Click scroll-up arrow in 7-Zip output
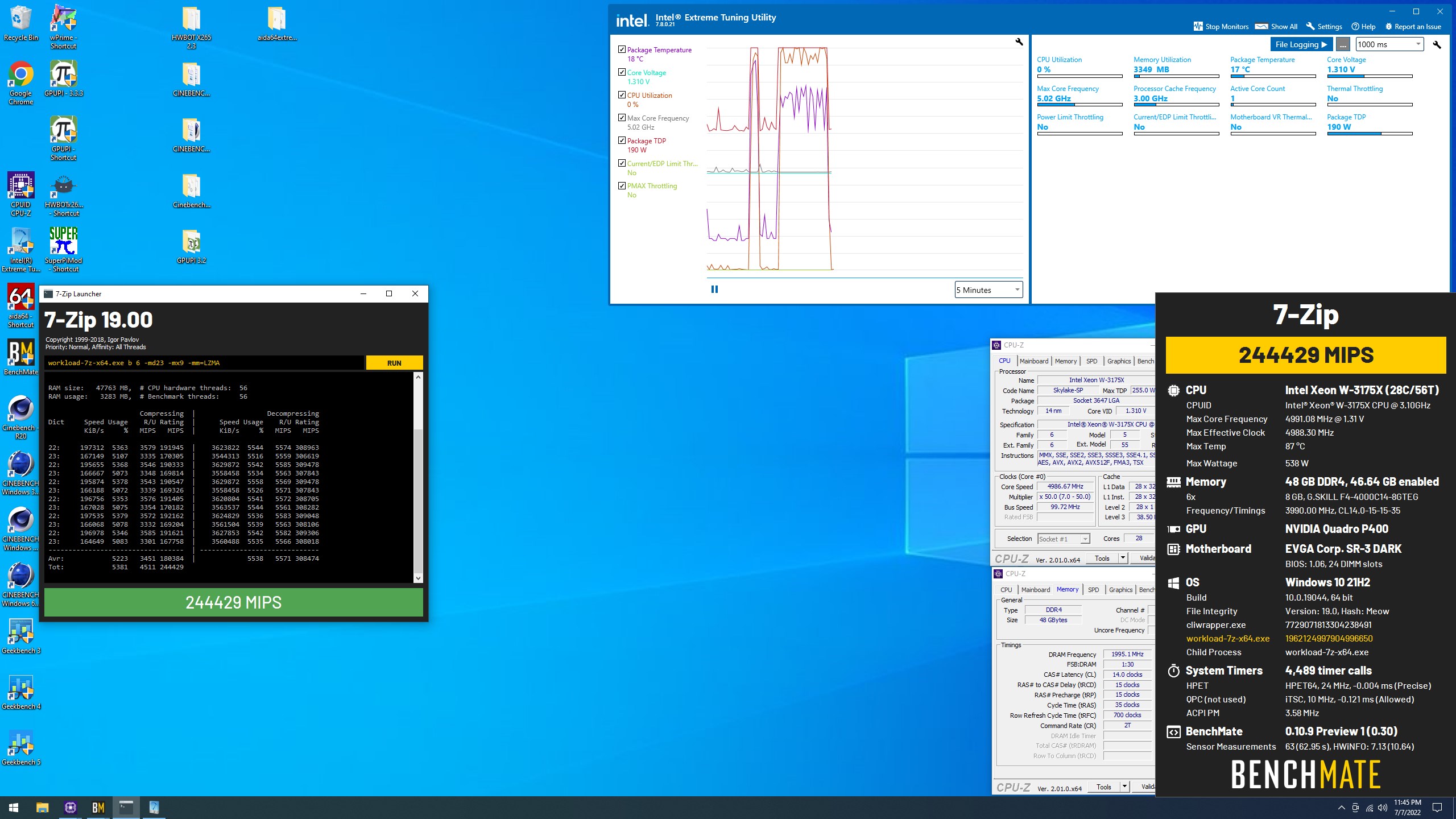1456x819 pixels. point(418,377)
